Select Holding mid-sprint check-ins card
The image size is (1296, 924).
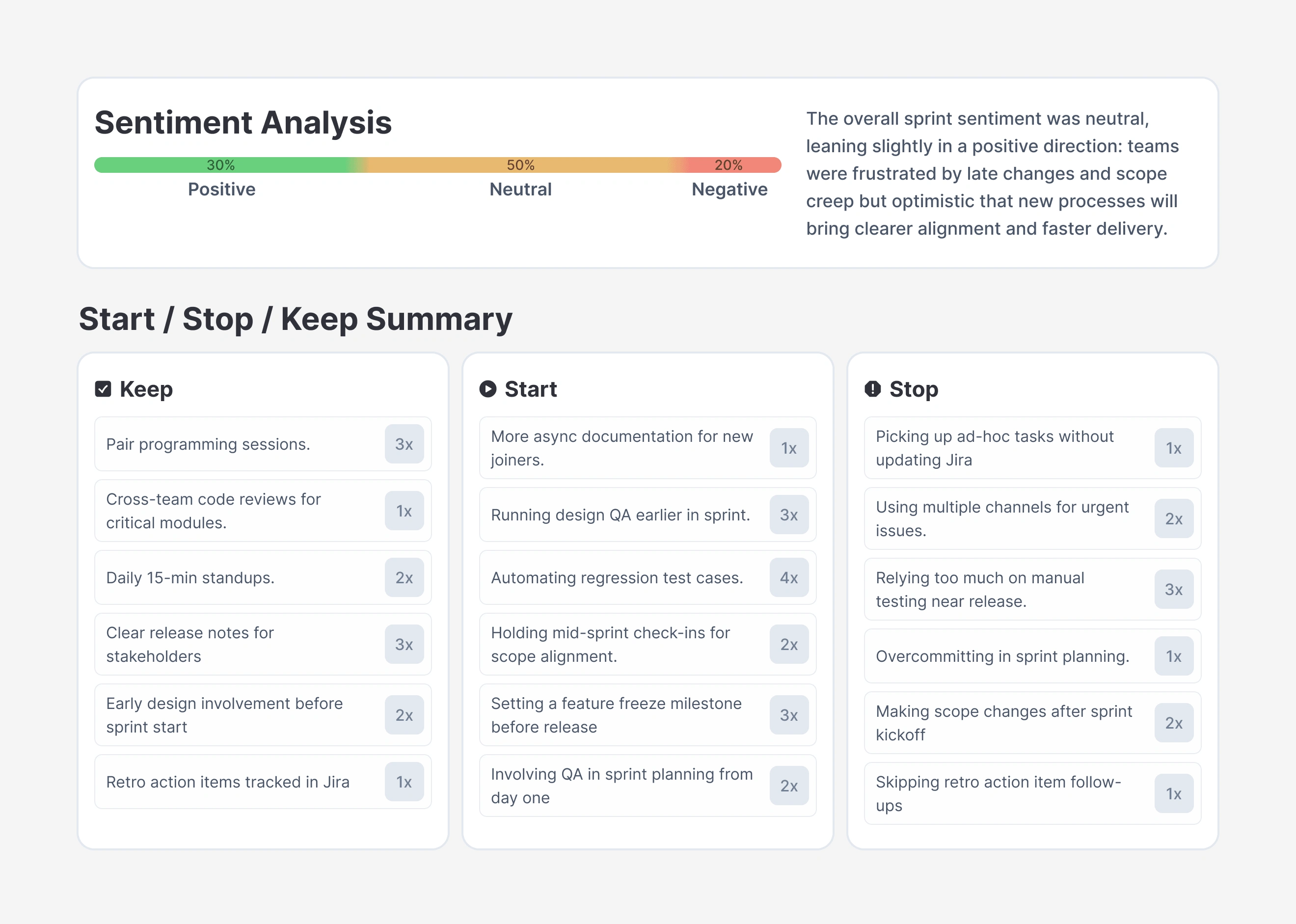point(648,644)
